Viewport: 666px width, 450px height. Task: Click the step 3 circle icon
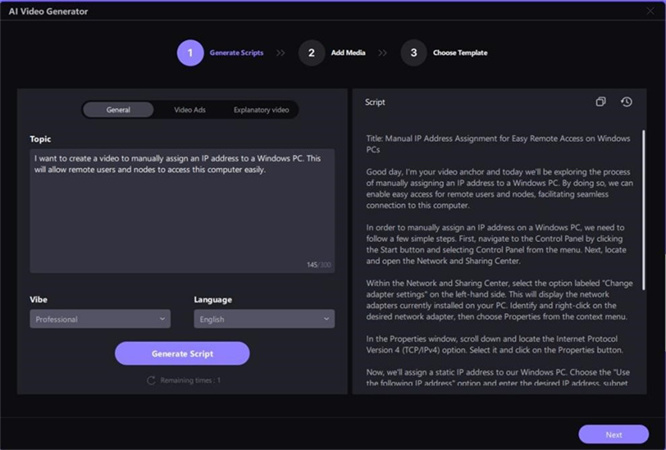(x=413, y=52)
